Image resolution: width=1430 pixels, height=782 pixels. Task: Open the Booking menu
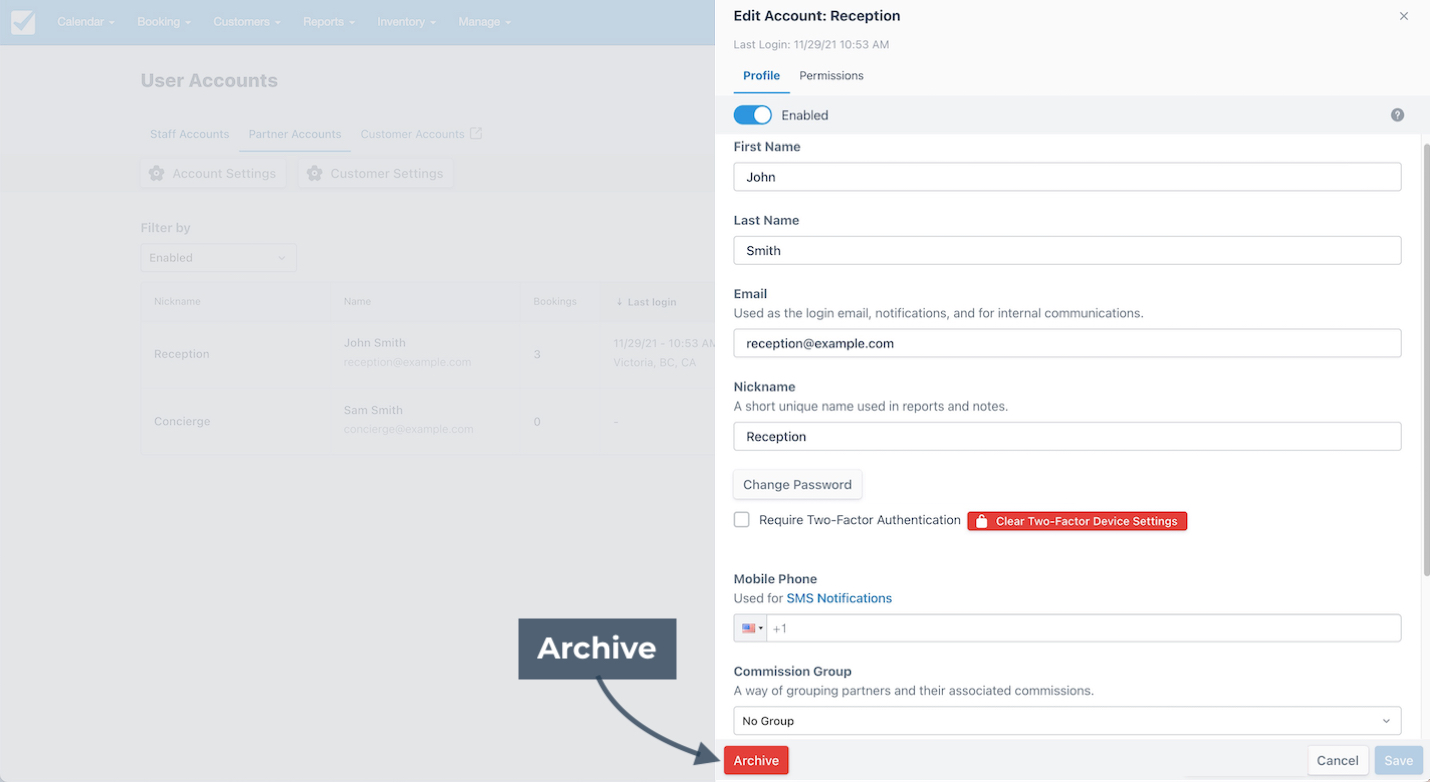[164, 21]
